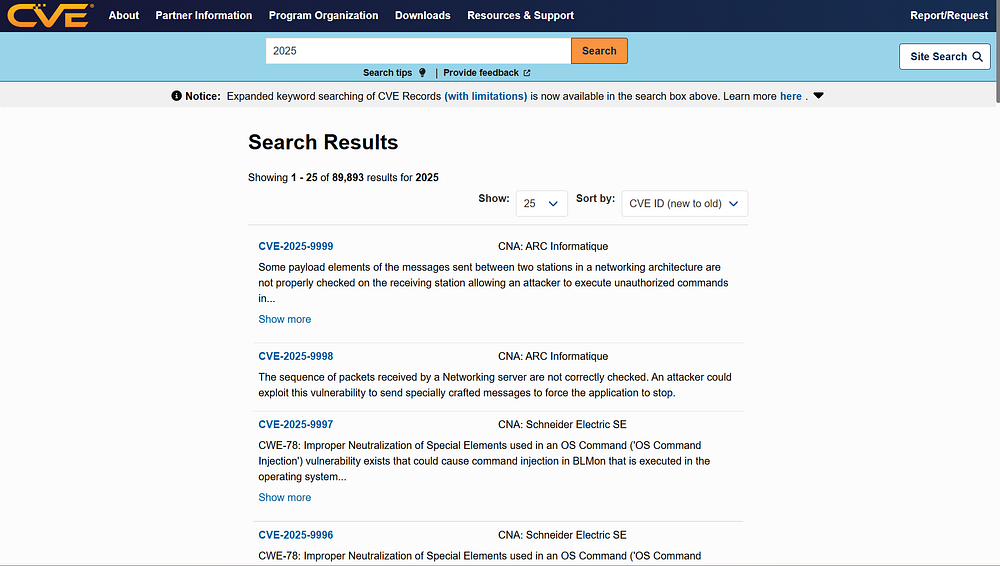Open the Program Organization menu
Image resolution: width=1000 pixels, height=566 pixels.
[x=323, y=15]
